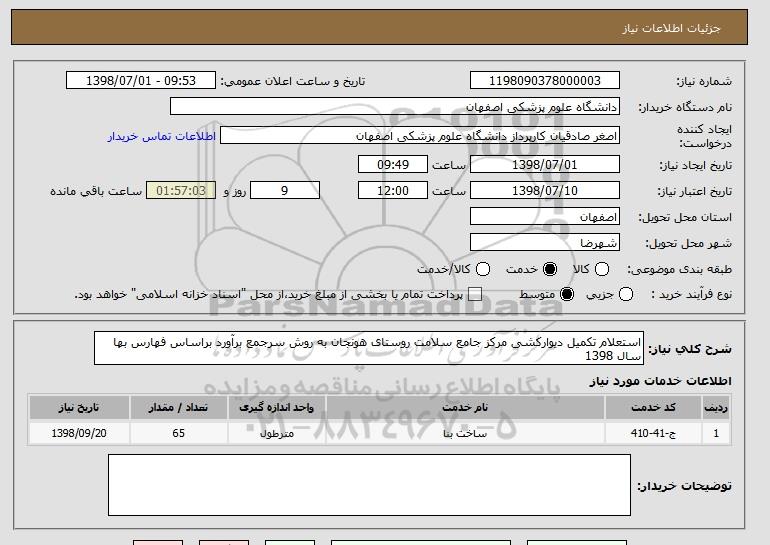Click service code cell ج-41-410
This screenshot has height=545, width=770.
pyautogui.click(x=653, y=433)
